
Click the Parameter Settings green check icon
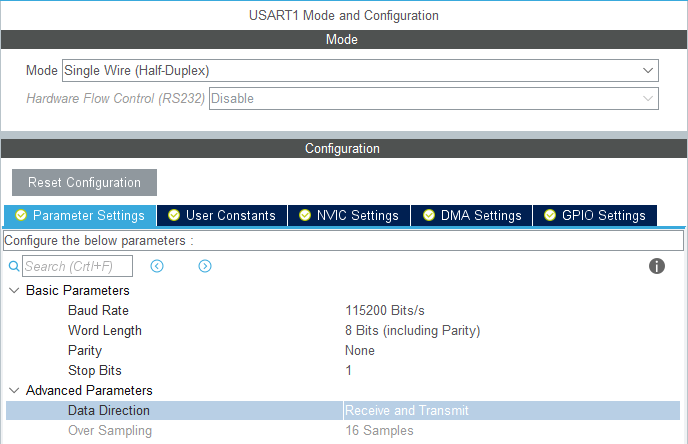[x=21, y=216]
